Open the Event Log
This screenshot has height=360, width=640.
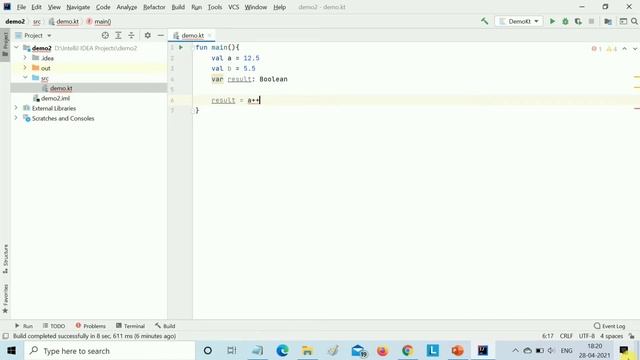point(610,326)
